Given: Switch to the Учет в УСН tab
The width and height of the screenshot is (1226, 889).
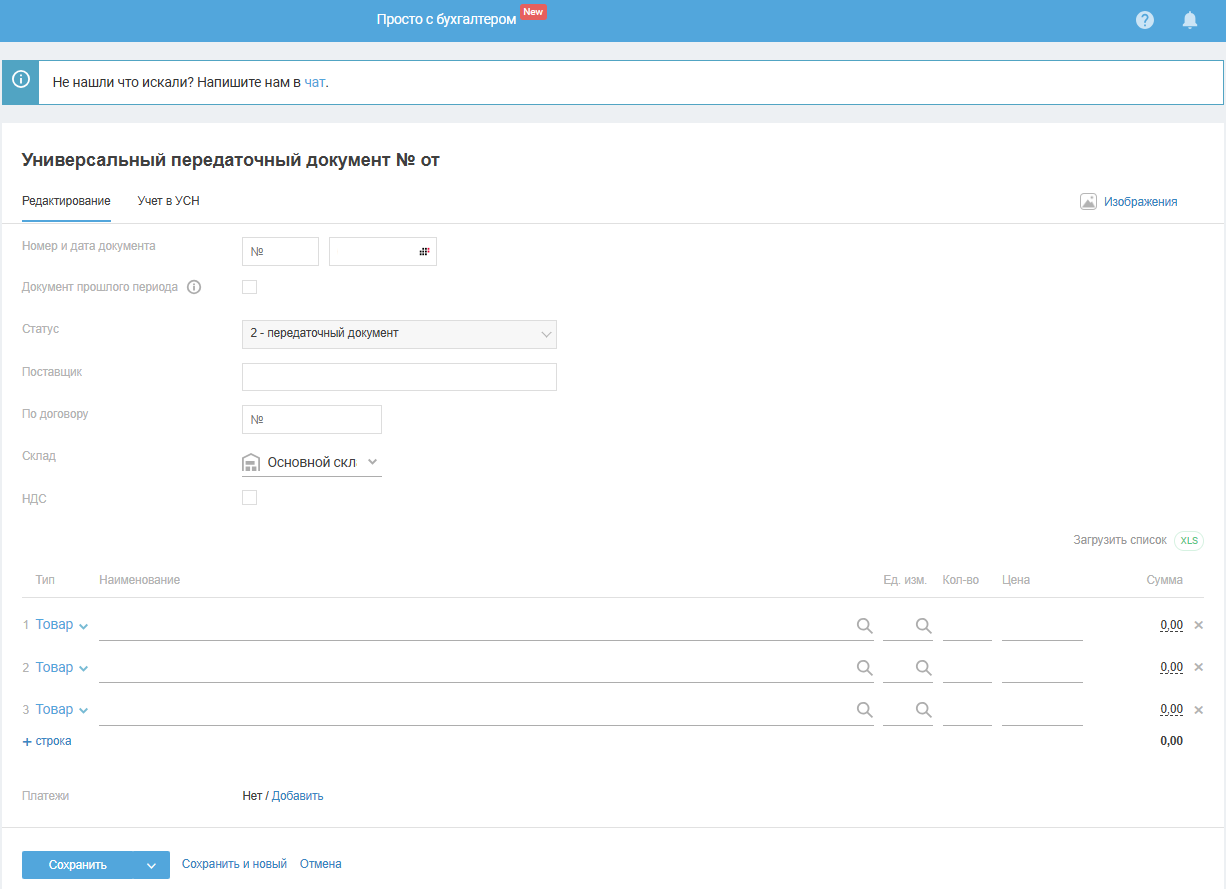Looking at the screenshot, I should (168, 201).
